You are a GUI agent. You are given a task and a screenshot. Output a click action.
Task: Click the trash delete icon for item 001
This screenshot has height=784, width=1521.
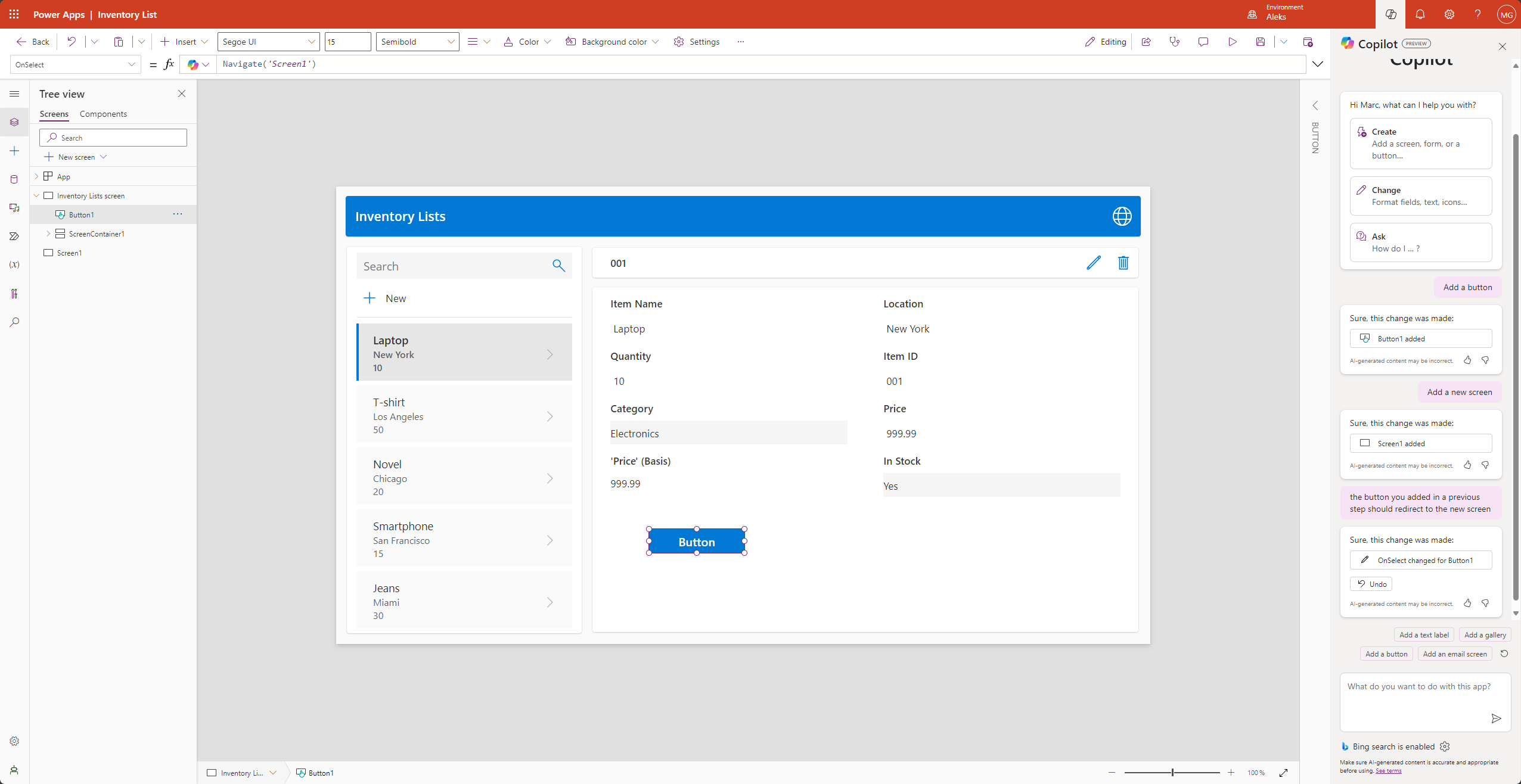pyautogui.click(x=1123, y=263)
